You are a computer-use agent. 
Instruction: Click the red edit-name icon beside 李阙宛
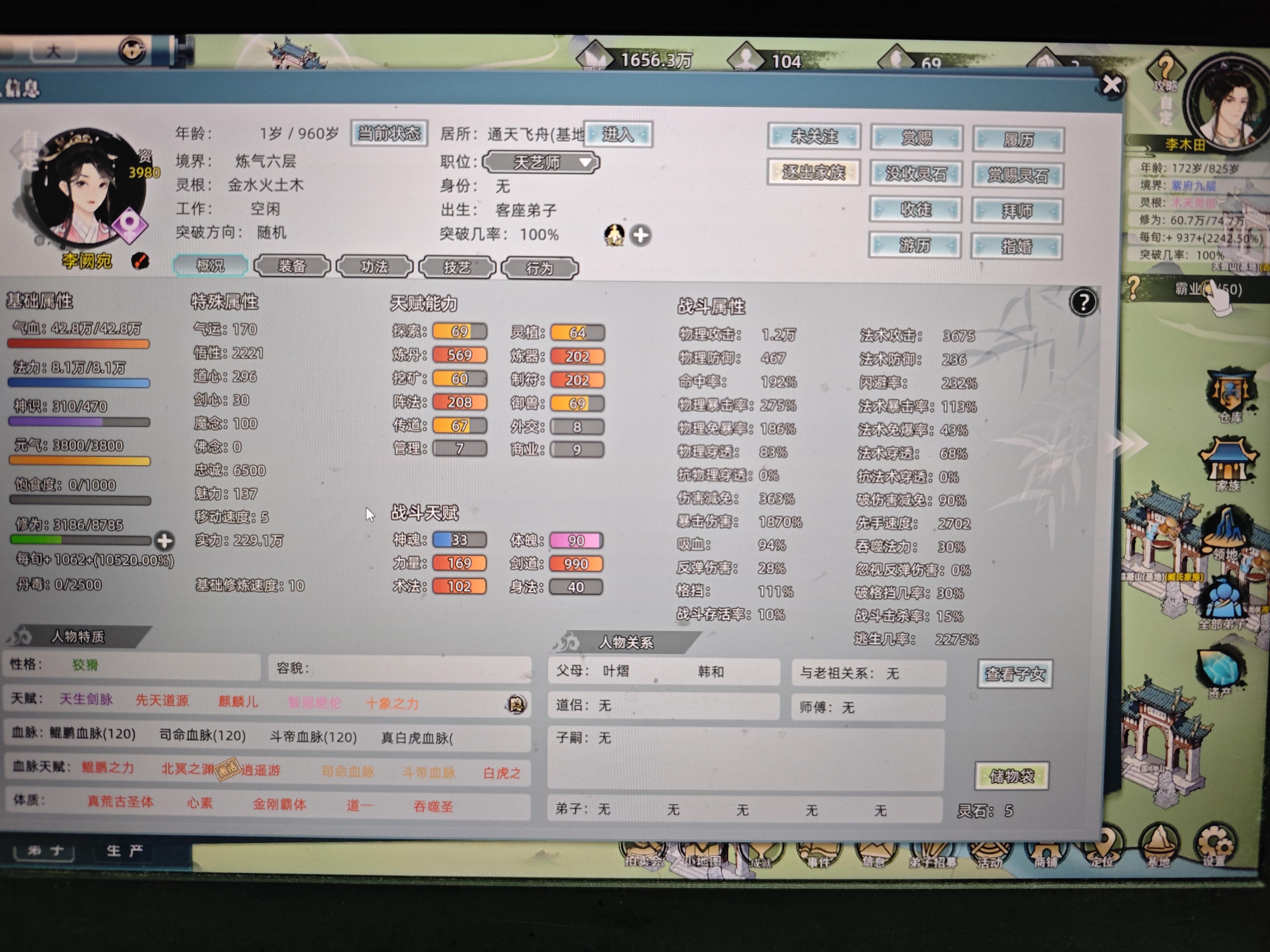(x=140, y=261)
